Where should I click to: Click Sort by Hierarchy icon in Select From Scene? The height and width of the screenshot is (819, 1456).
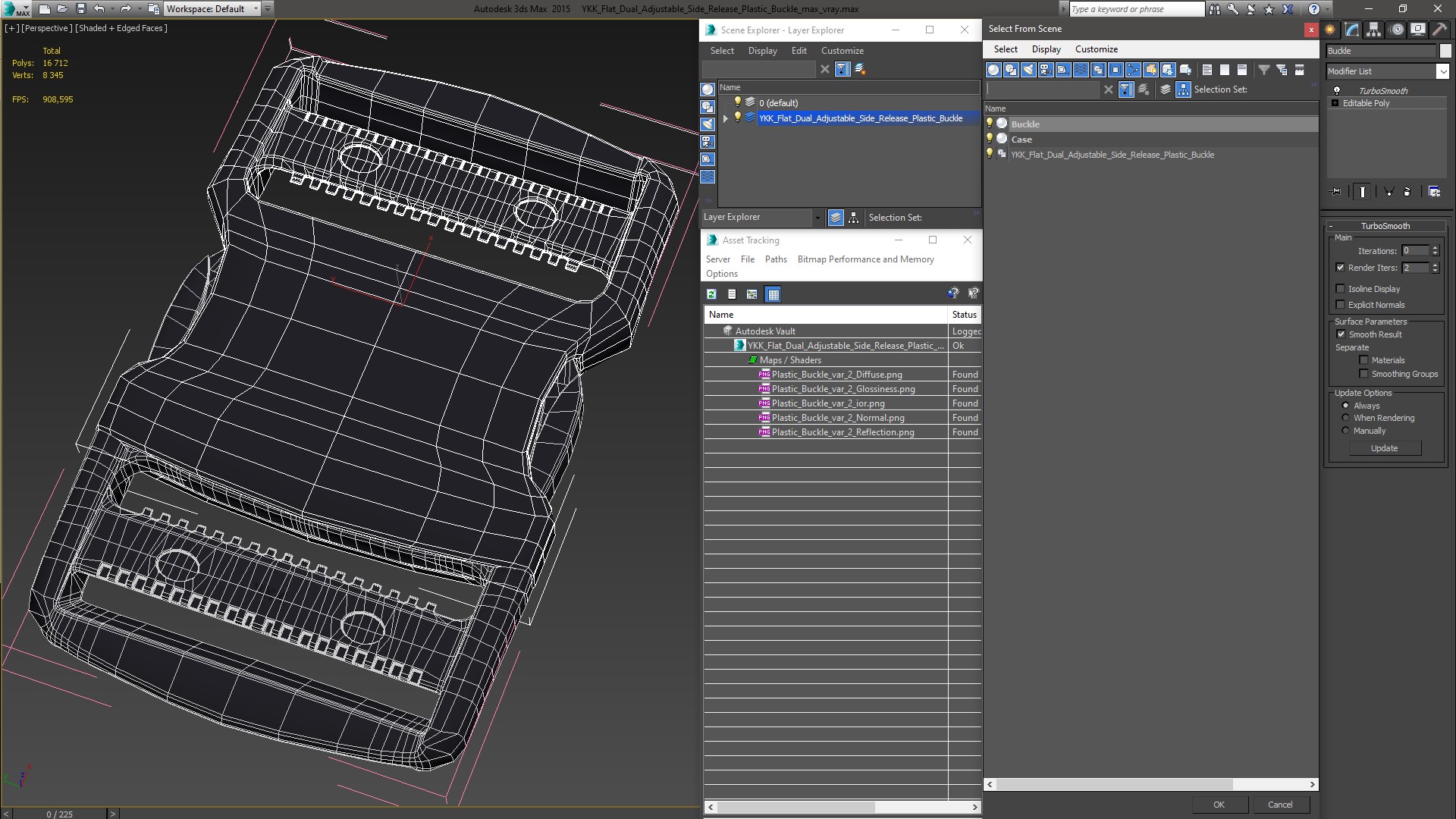1184,89
